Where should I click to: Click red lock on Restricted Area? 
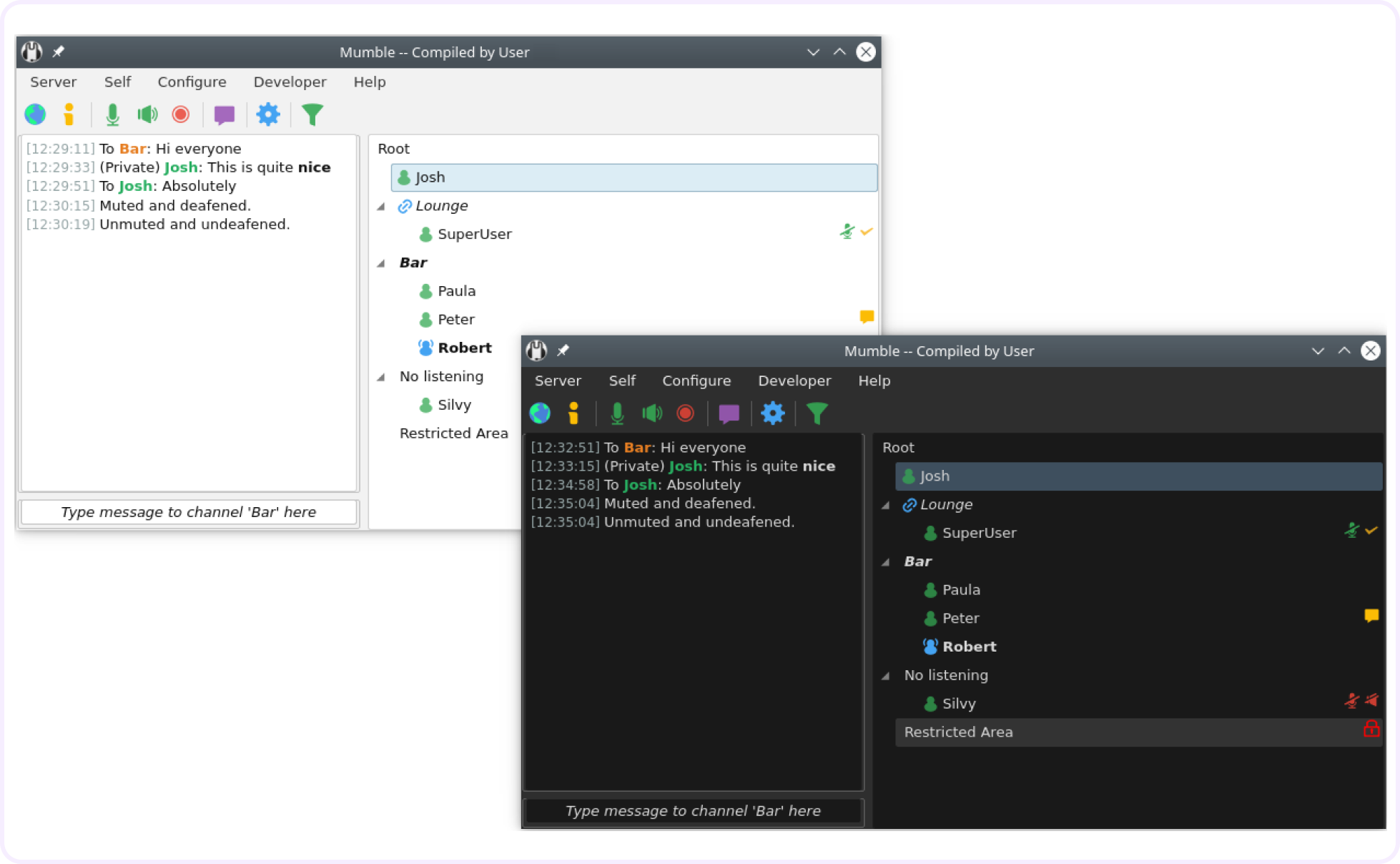click(x=1371, y=730)
